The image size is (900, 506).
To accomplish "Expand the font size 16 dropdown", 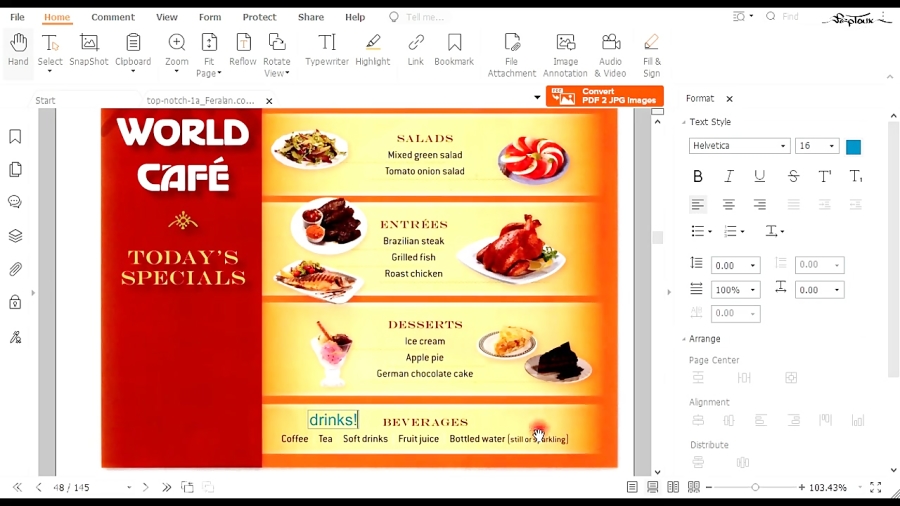I will pos(817,146).
